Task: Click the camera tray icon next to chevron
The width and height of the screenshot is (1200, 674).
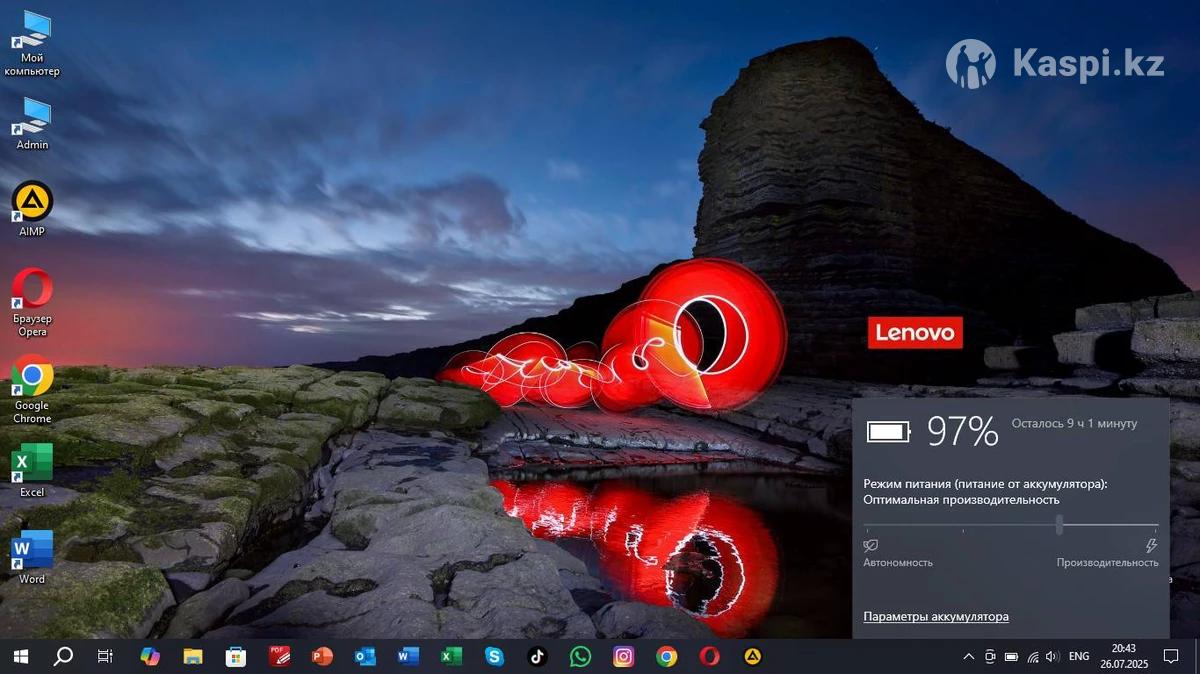Action: coord(990,657)
